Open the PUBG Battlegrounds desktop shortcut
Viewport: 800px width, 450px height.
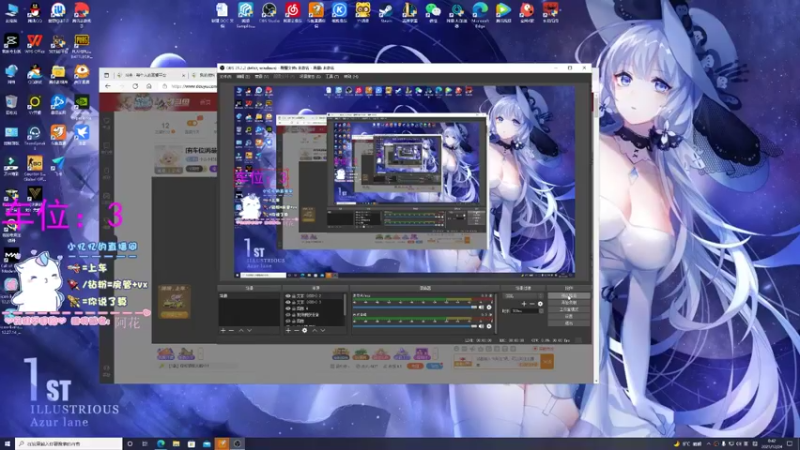click(x=82, y=46)
